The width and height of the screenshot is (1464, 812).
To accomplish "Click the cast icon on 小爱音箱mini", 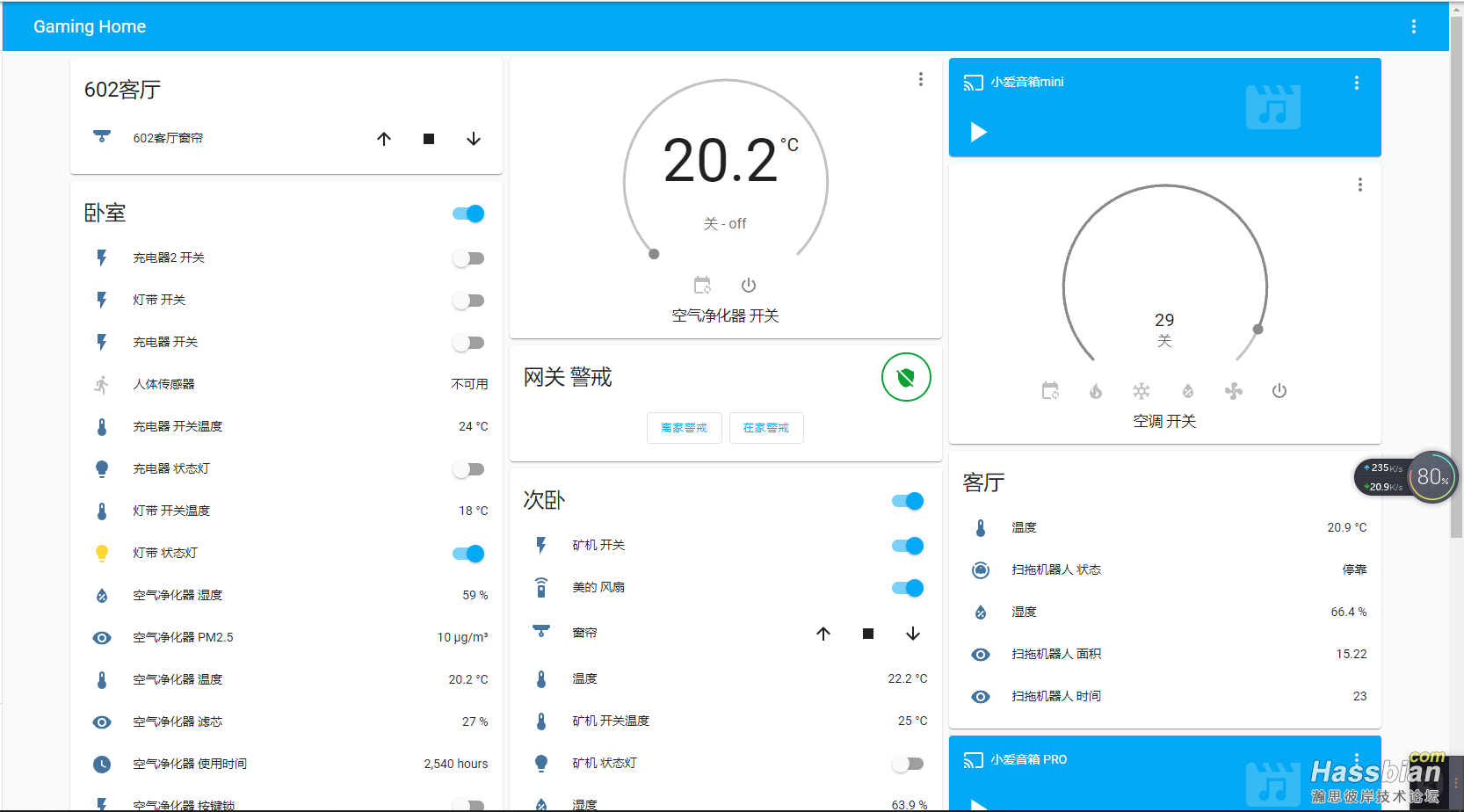I will click(x=973, y=83).
